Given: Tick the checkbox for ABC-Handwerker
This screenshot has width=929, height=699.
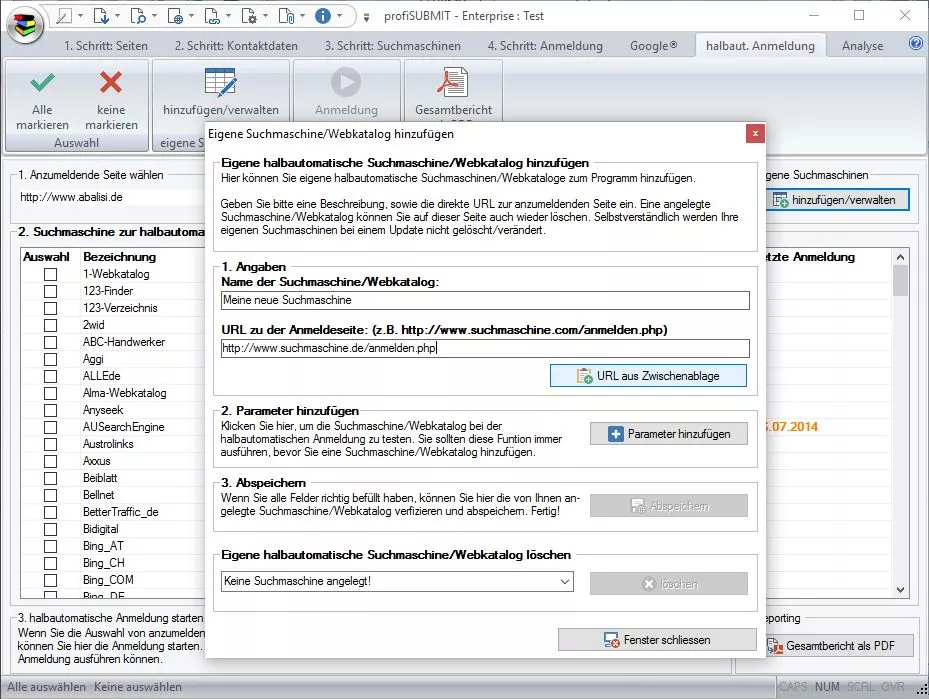Looking at the screenshot, I should pyautogui.click(x=50, y=342).
